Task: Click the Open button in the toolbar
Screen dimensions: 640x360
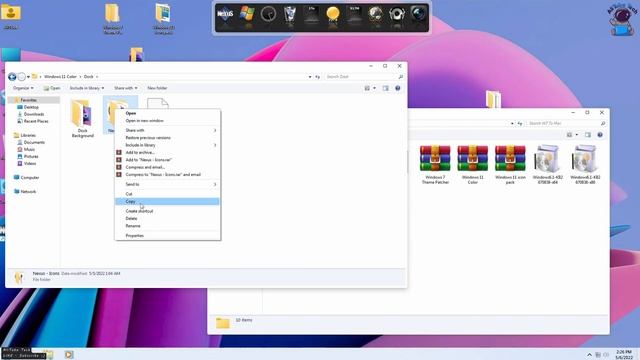Action: (52, 88)
